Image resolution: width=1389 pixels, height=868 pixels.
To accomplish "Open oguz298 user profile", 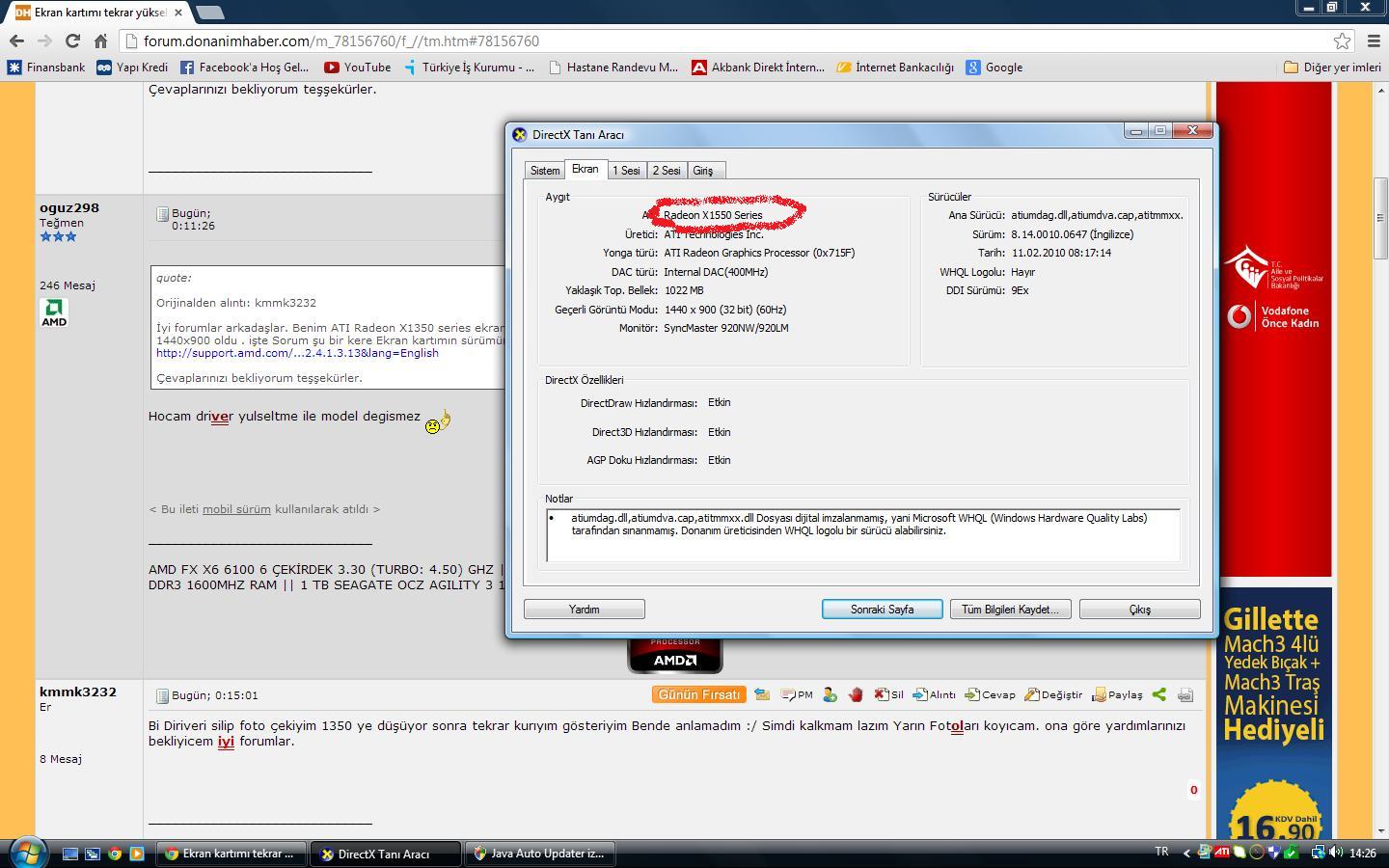I will coord(69,207).
